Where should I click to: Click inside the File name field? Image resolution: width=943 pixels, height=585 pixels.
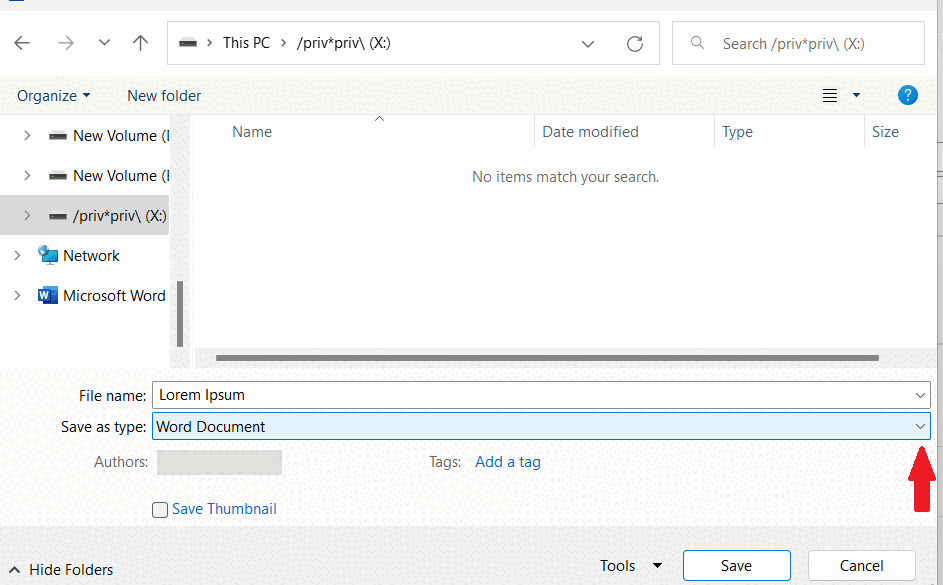400,394
